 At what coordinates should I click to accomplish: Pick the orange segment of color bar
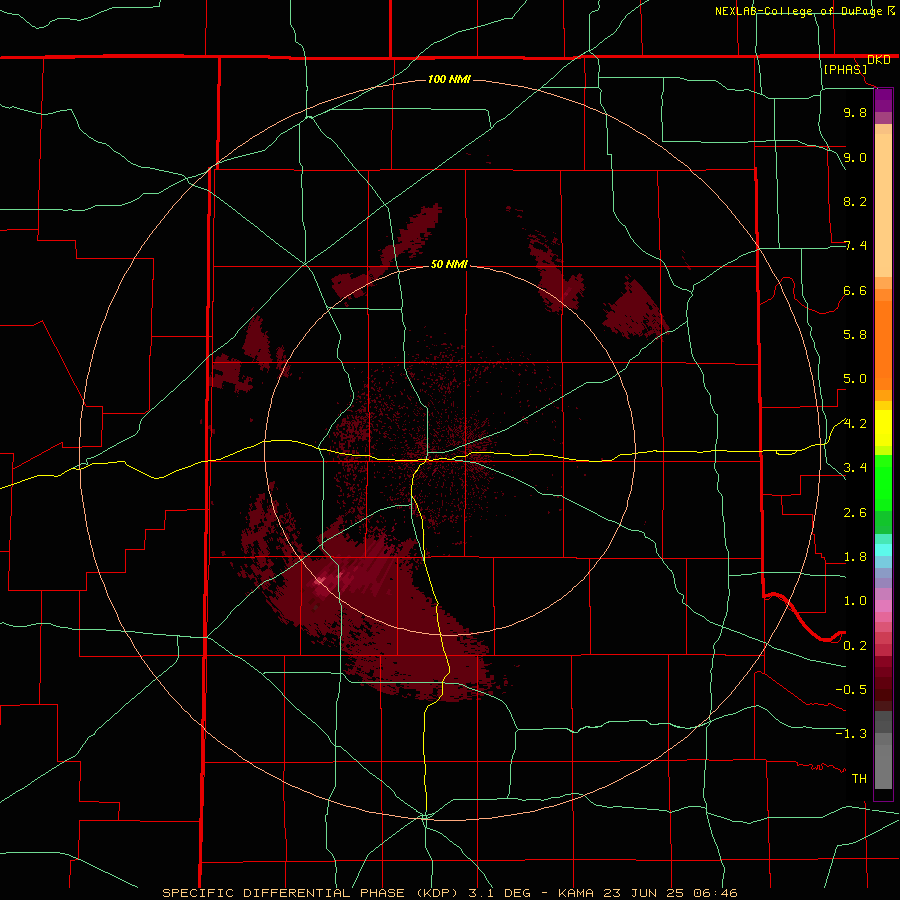(x=883, y=346)
